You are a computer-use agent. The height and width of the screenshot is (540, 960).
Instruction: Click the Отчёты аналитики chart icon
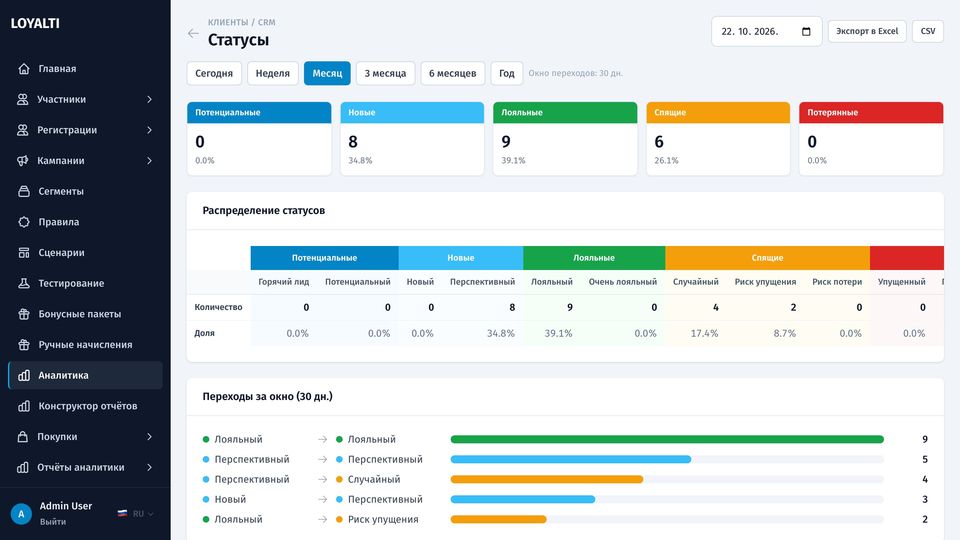point(23,467)
